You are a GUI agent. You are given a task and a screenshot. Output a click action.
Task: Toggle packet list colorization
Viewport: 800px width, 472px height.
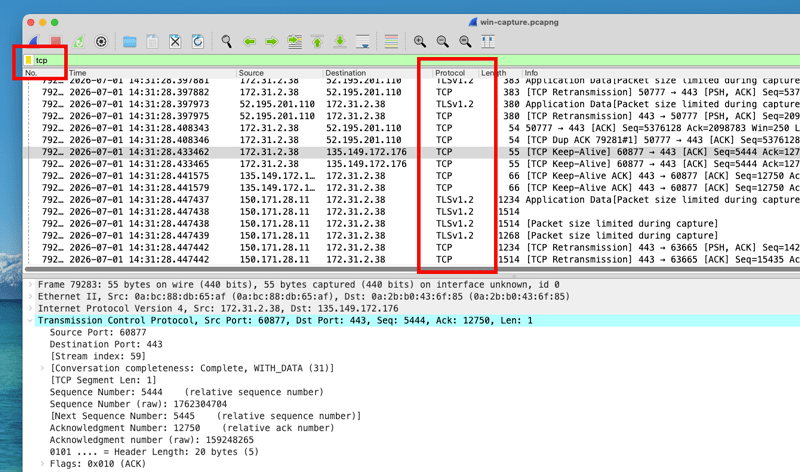(x=391, y=42)
